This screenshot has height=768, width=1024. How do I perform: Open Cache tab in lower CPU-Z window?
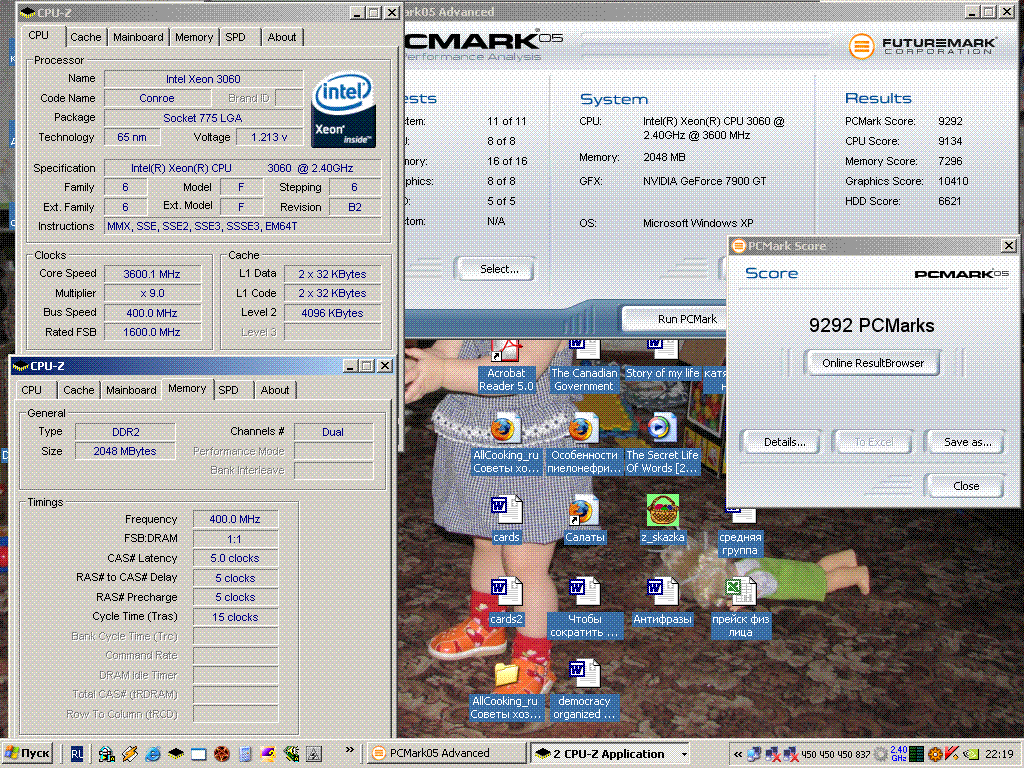(x=78, y=390)
